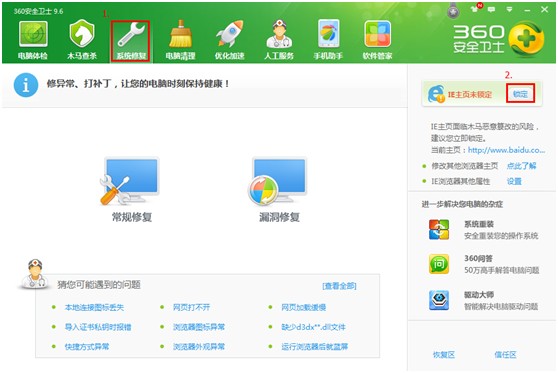Screen dimensions: 558x373
Task: Open 网页打不开 problem link
Action: pos(191,307)
